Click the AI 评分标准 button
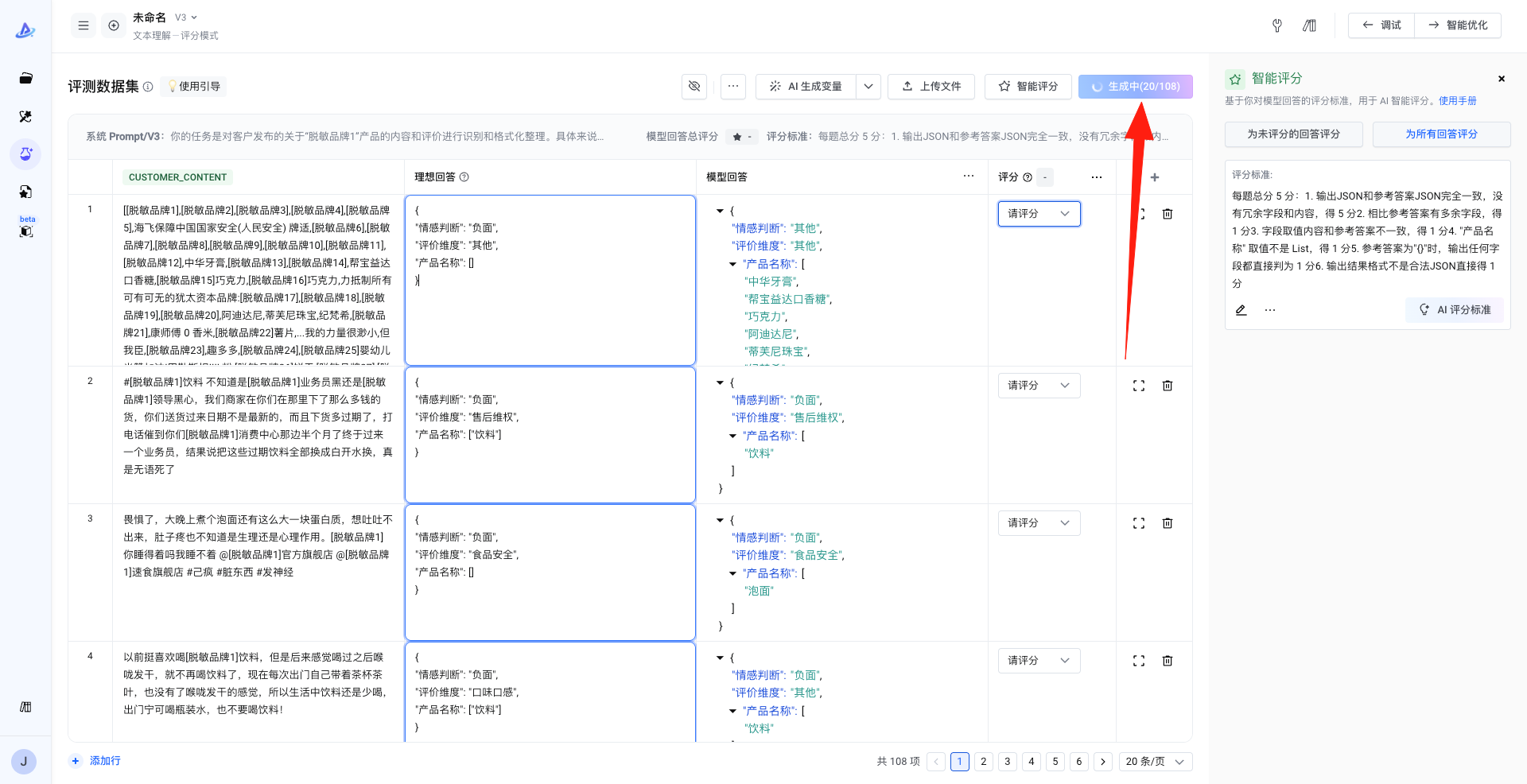The image size is (1527, 784). tap(1455, 310)
